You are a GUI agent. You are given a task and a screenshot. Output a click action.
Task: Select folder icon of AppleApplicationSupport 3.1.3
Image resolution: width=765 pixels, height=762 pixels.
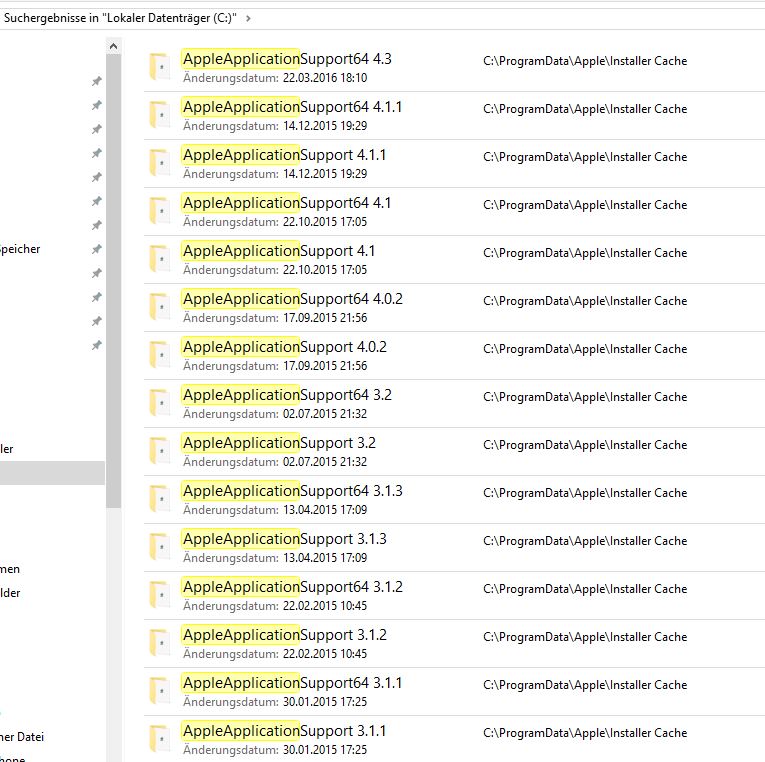point(160,547)
